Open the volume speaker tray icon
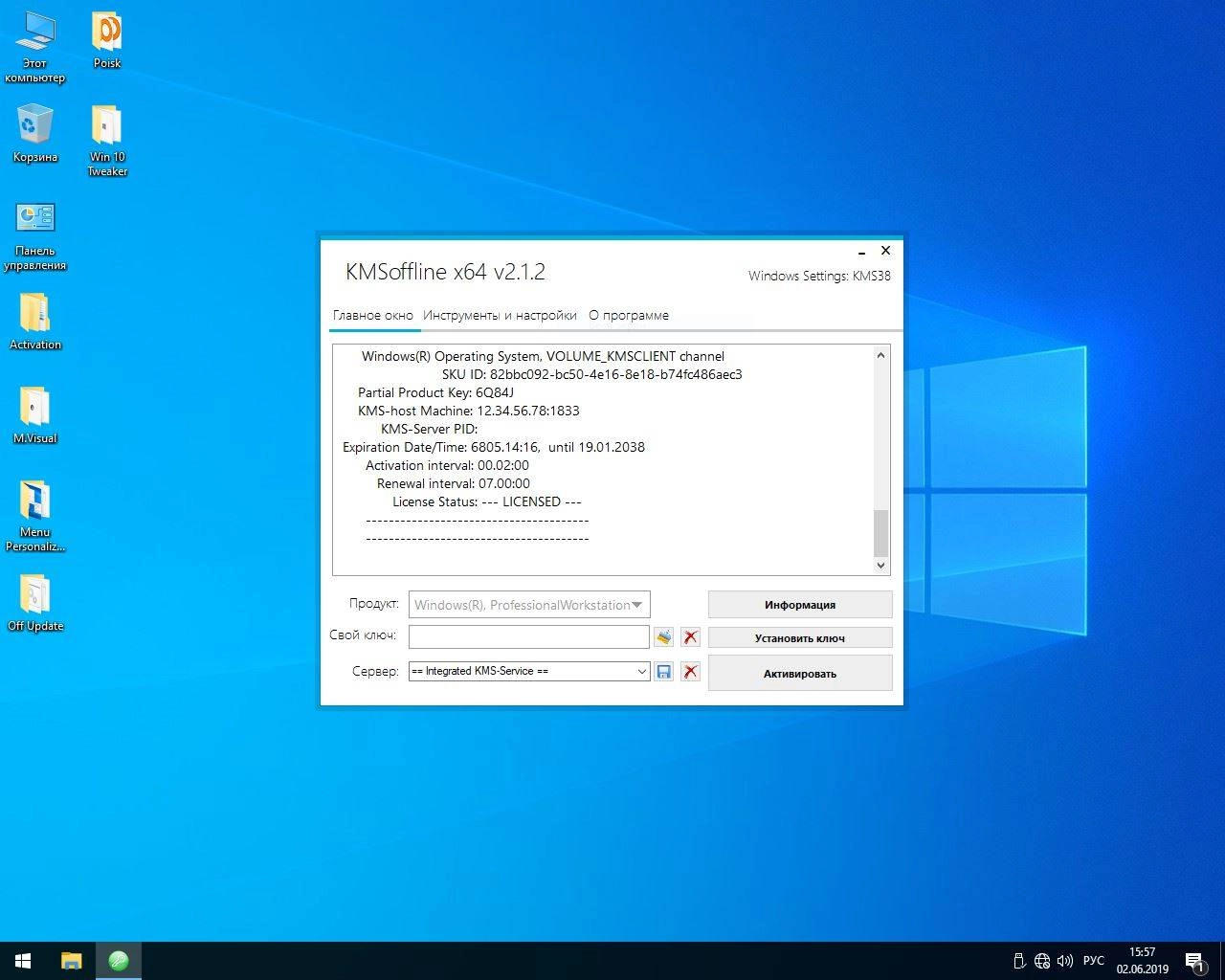The height and width of the screenshot is (980, 1225). [1064, 961]
